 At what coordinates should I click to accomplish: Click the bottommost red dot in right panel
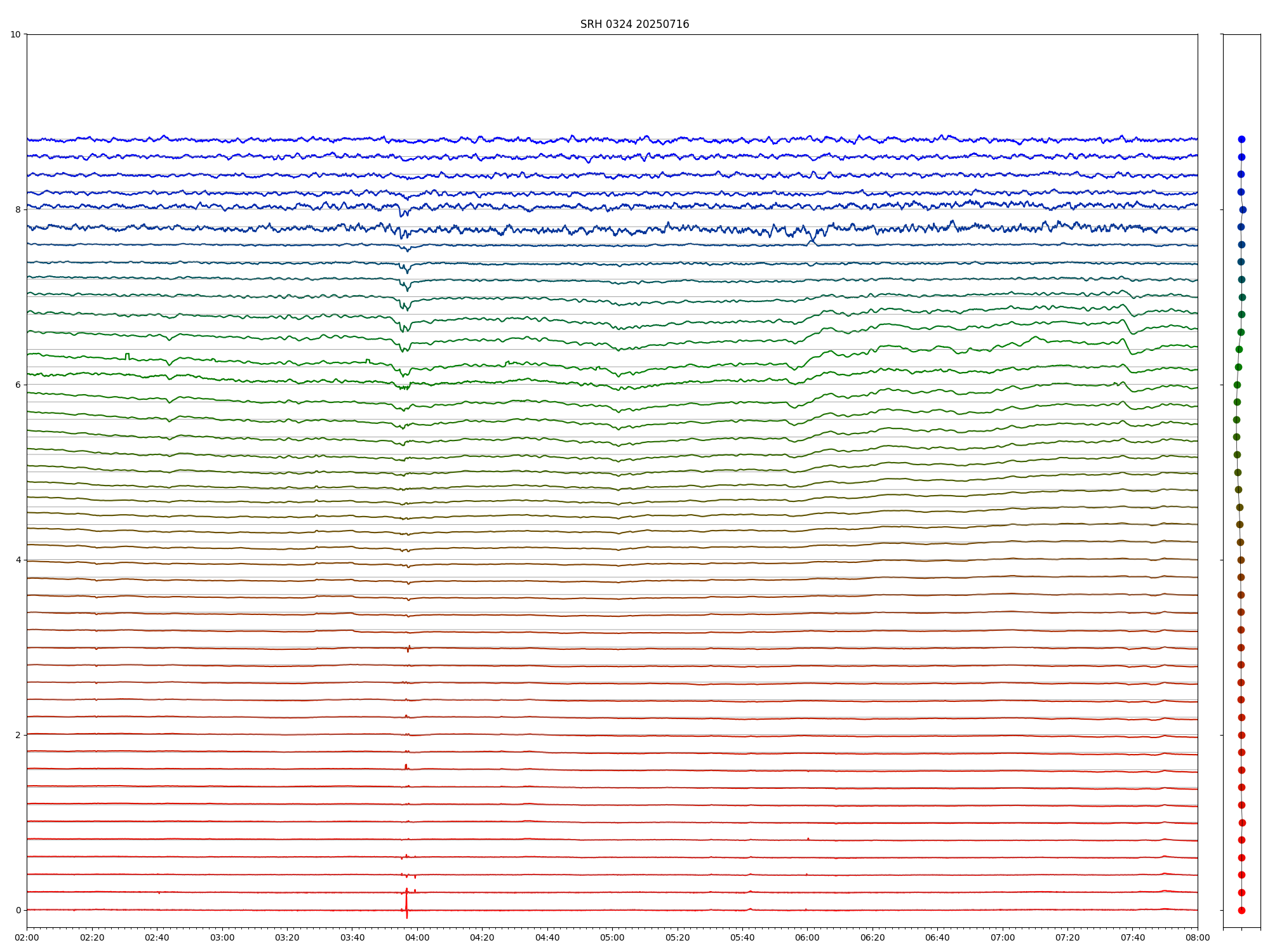click(1241, 910)
